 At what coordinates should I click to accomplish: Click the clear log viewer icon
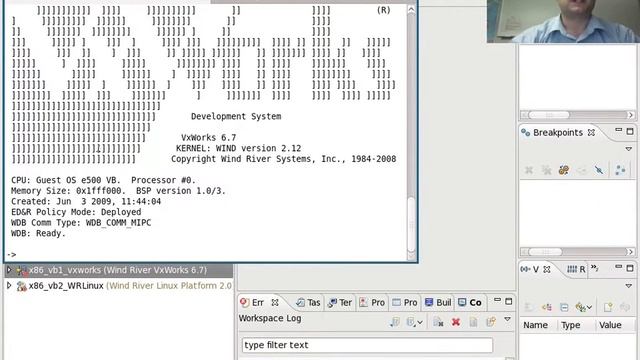[438, 322]
